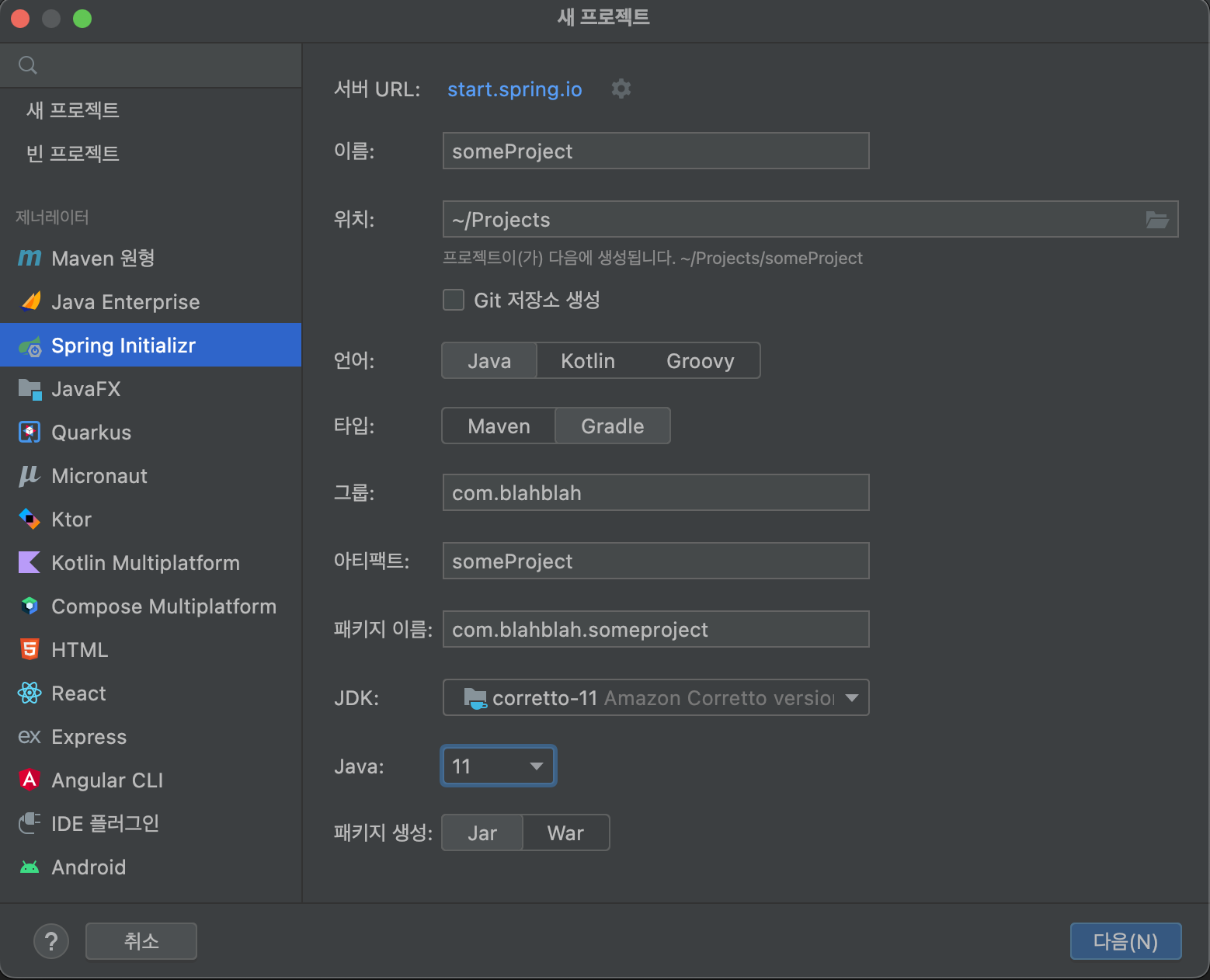Click the 다음(N) next button

pos(1126,941)
